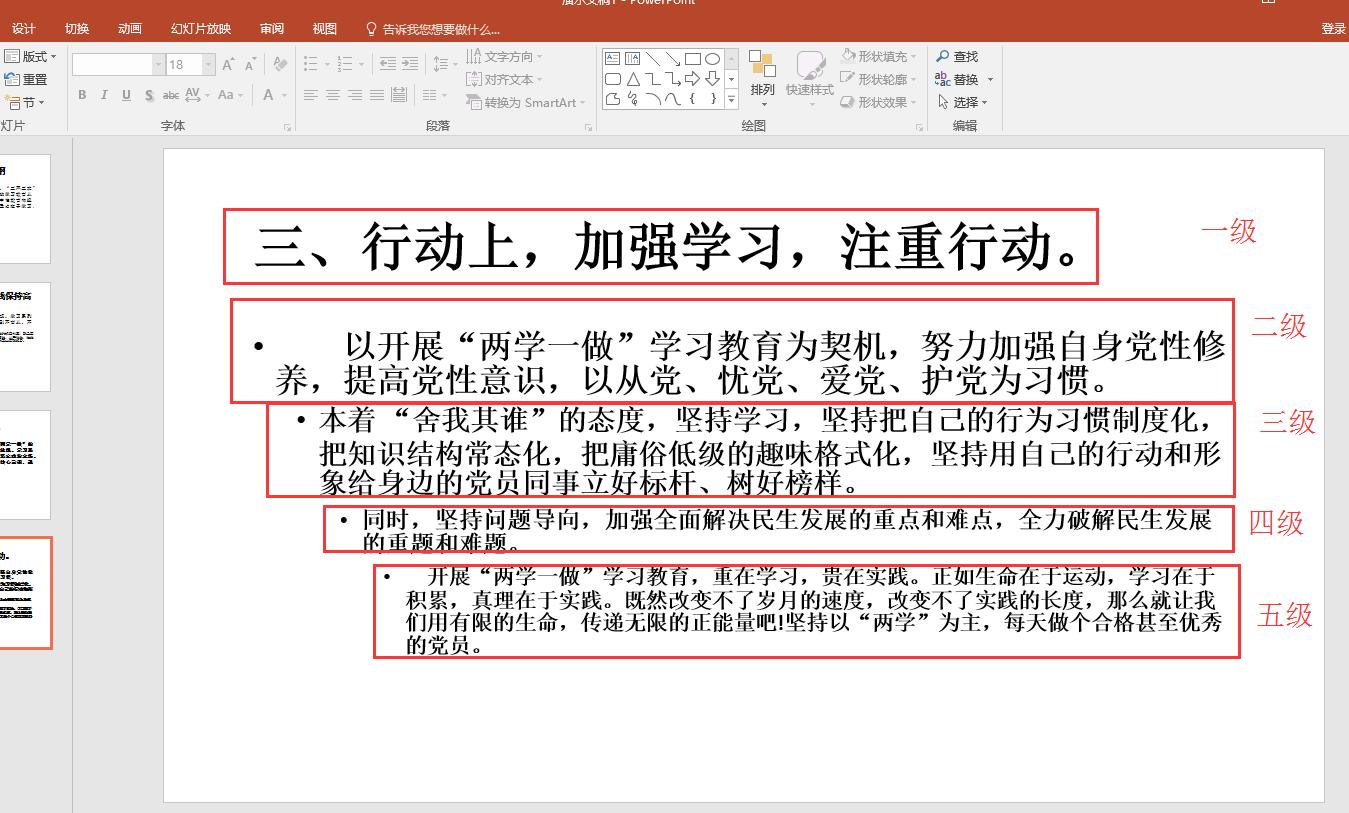Select the Oval shape tool
Image resolution: width=1349 pixels, height=813 pixels.
[x=713, y=58]
